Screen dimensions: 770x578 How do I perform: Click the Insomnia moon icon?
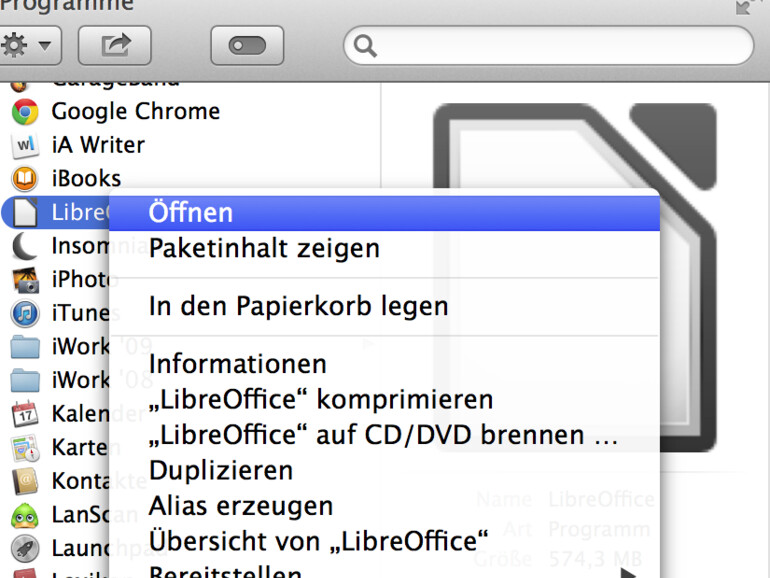[x=25, y=246]
